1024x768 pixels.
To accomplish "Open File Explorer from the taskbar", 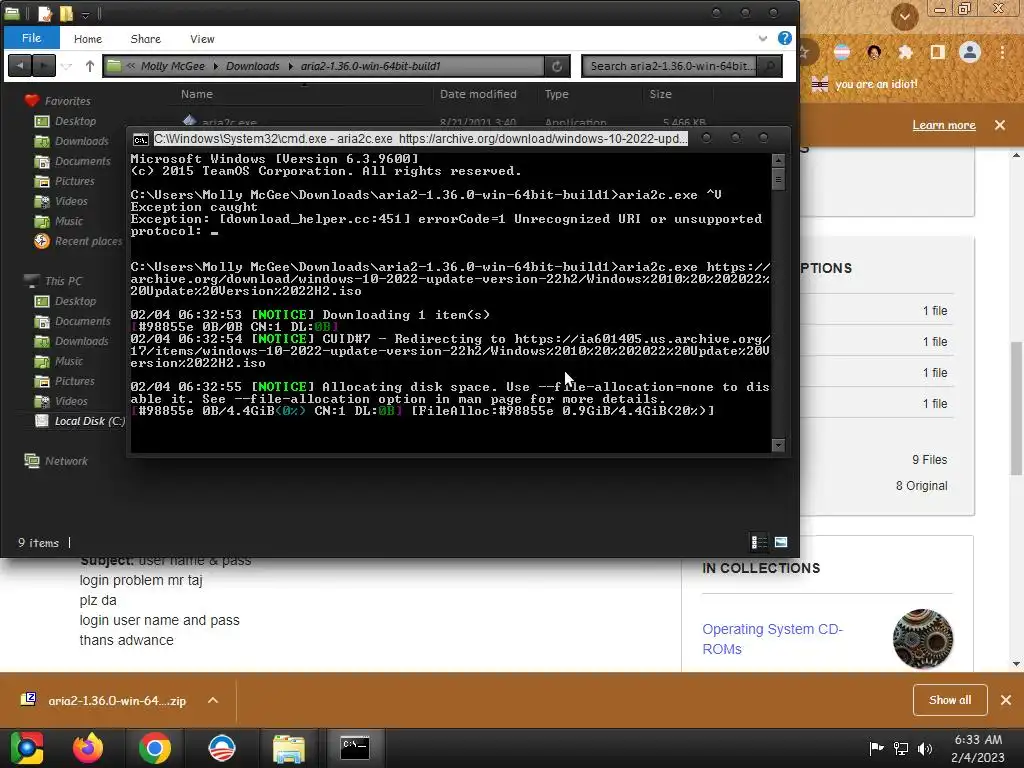I will coord(289,748).
